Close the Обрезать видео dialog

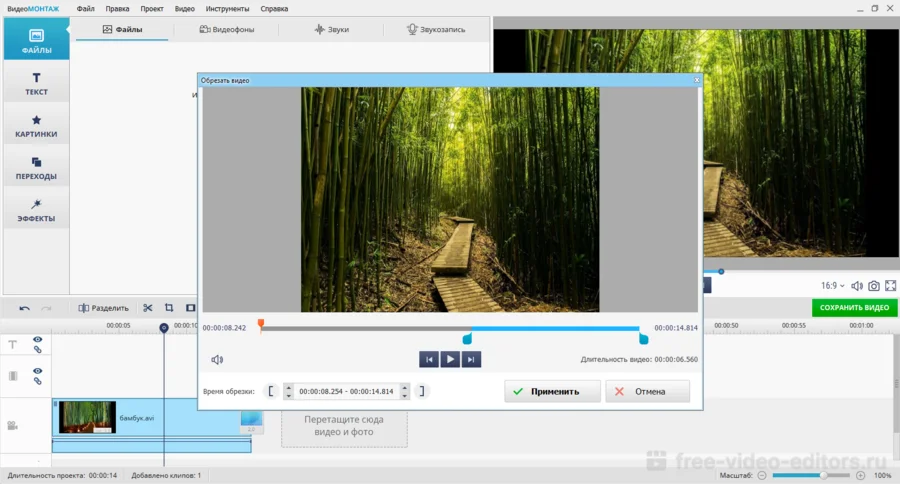click(x=697, y=80)
